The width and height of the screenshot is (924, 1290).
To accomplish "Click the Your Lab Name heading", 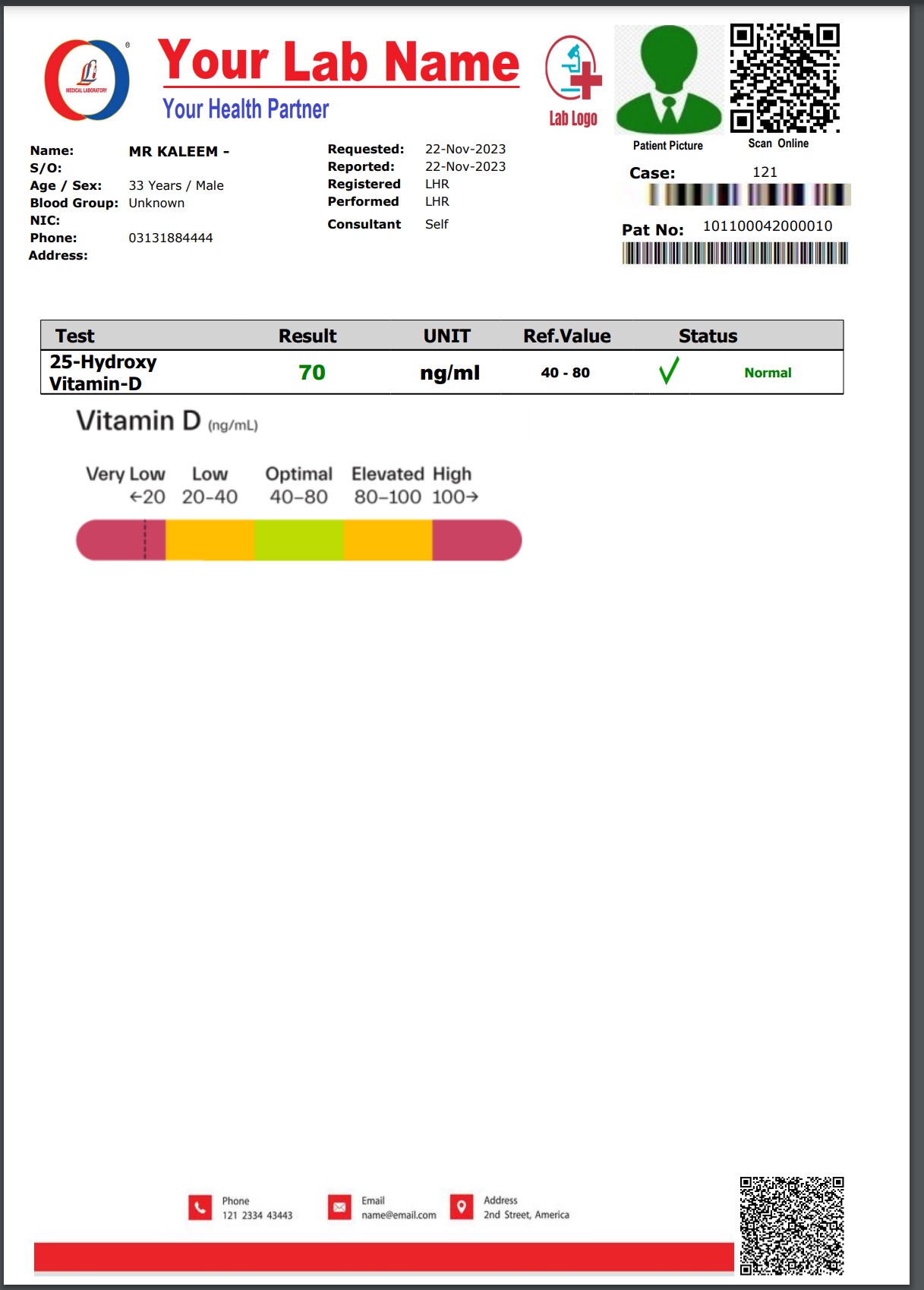I will pos(339,61).
